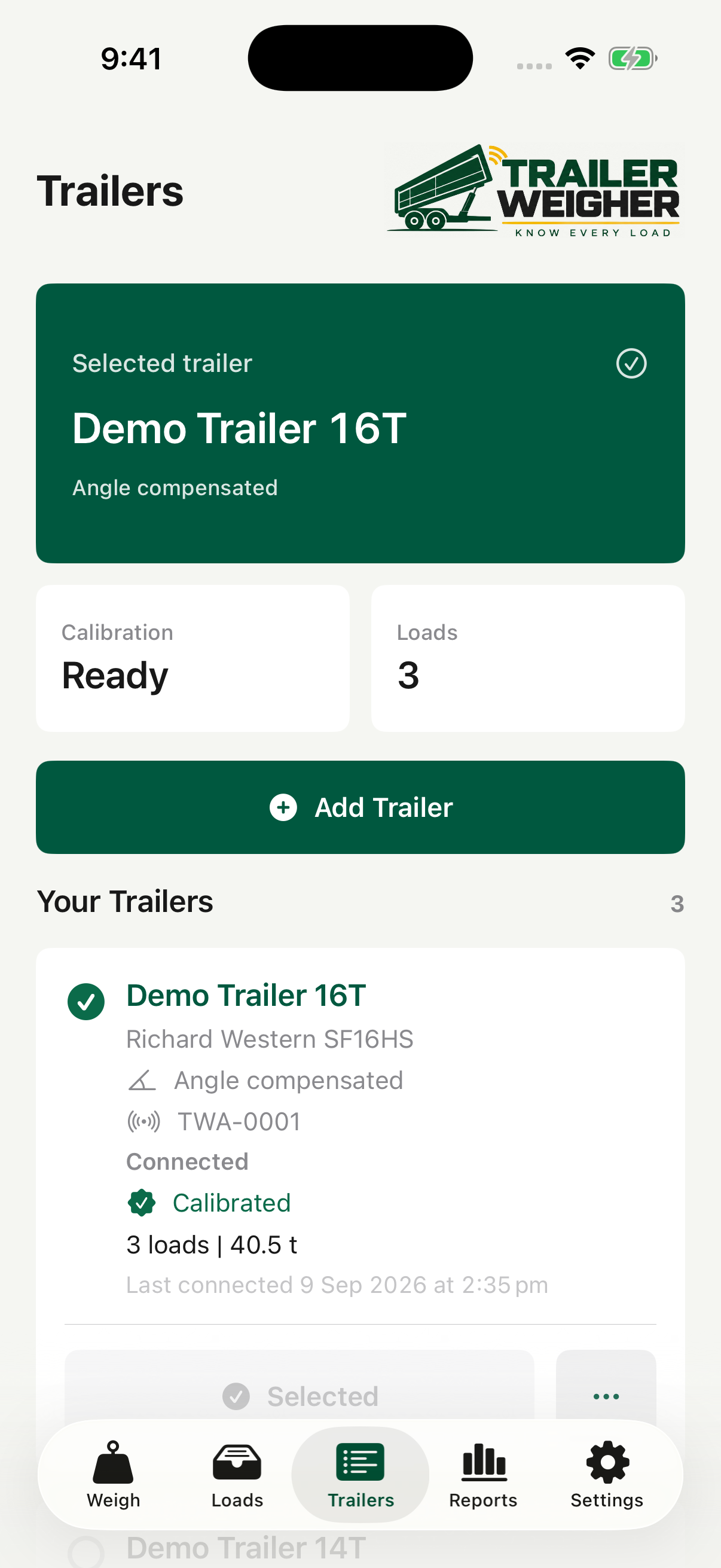
Task: Tap the checkmark circle on Selected trailer card
Action: (631, 364)
